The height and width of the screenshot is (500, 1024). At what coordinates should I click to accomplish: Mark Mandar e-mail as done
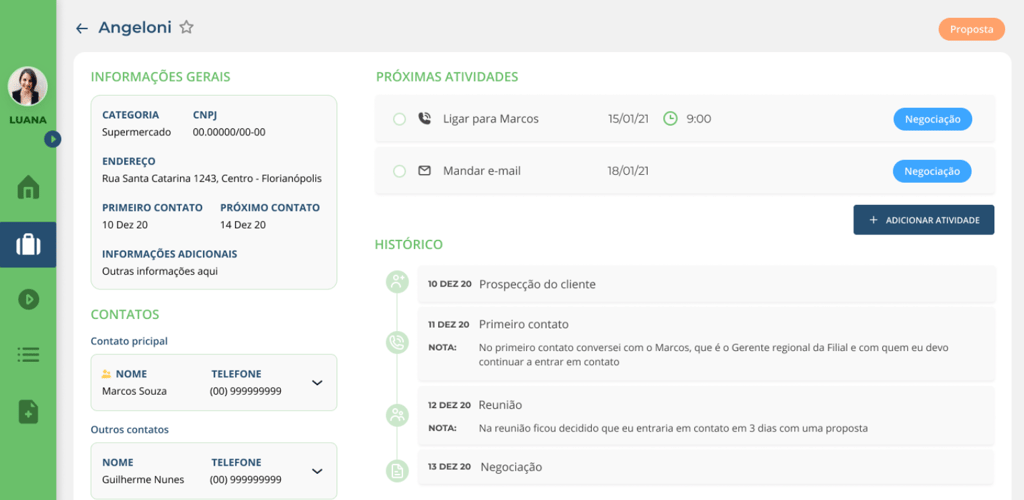pos(399,172)
